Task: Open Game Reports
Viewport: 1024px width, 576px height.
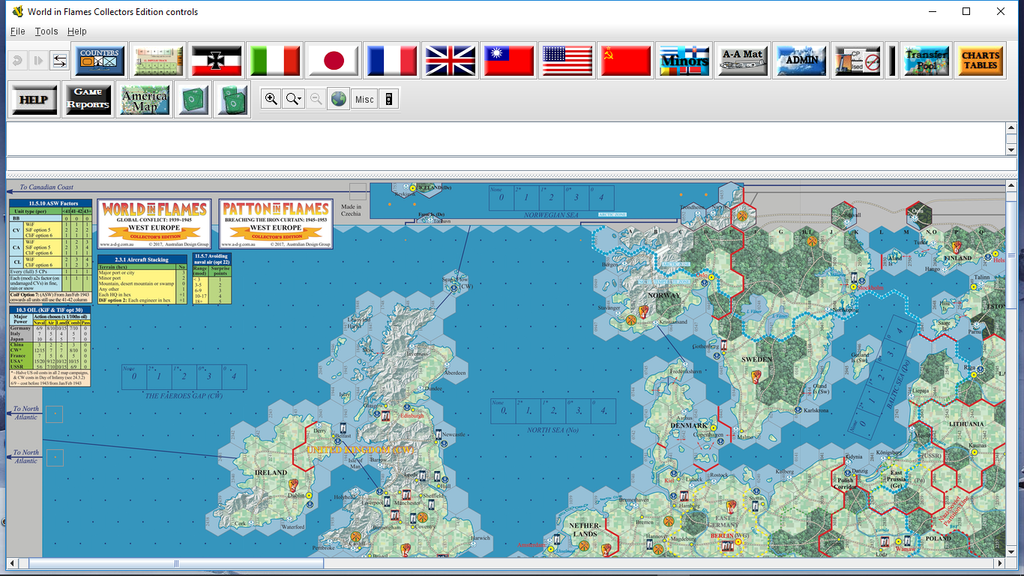Action: click(x=88, y=100)
